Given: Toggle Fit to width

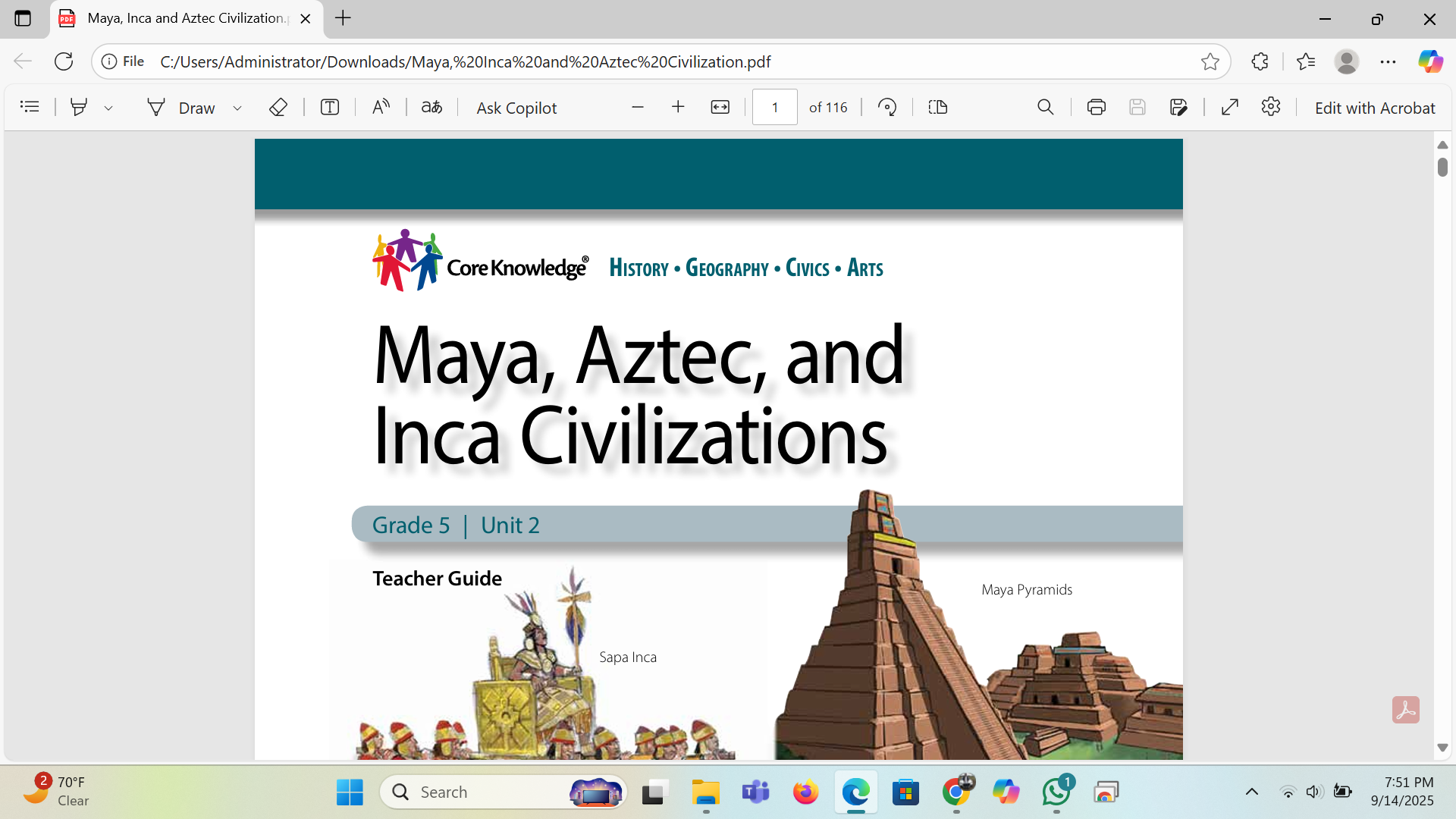Looking at the screenshot, I should pyautogui.click(x=720, y=107).
